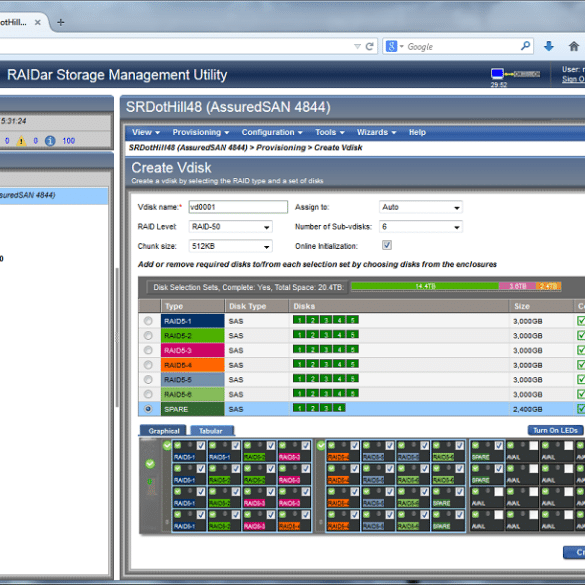Image resolution: width=585 pixels, height=585 pixels.
Task: Click the second enclosure's green status check
Action: point(320,445)
